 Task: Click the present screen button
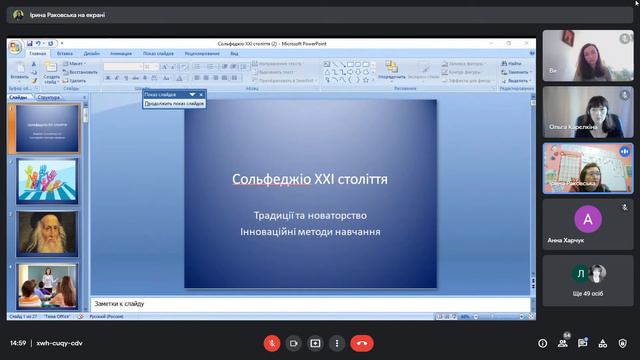(x=315, y=343)
